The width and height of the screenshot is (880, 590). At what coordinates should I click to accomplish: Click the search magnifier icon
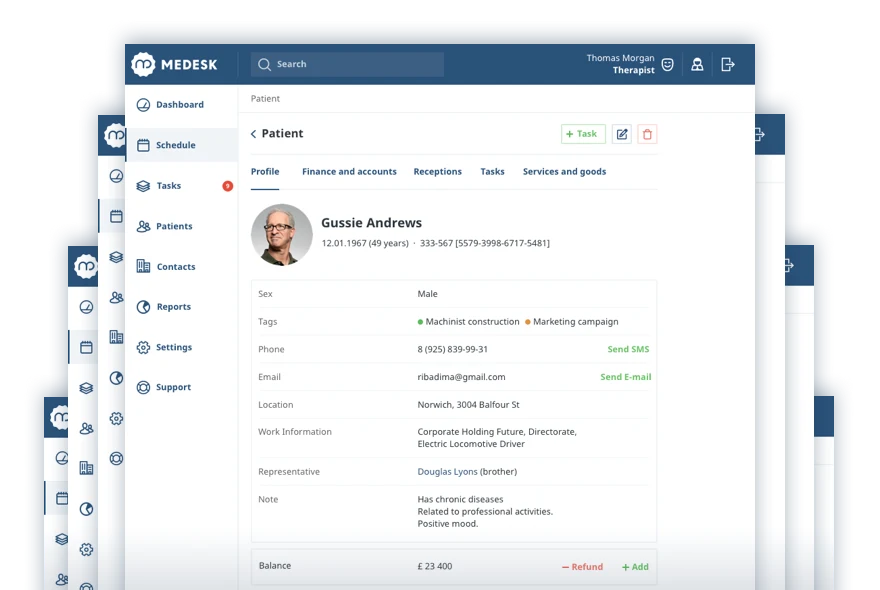click(264, 65)
